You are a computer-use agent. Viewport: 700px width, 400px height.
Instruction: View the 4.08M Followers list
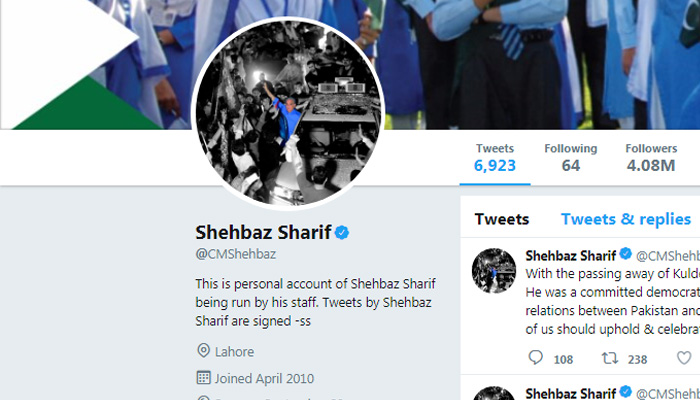click(651, 158)
